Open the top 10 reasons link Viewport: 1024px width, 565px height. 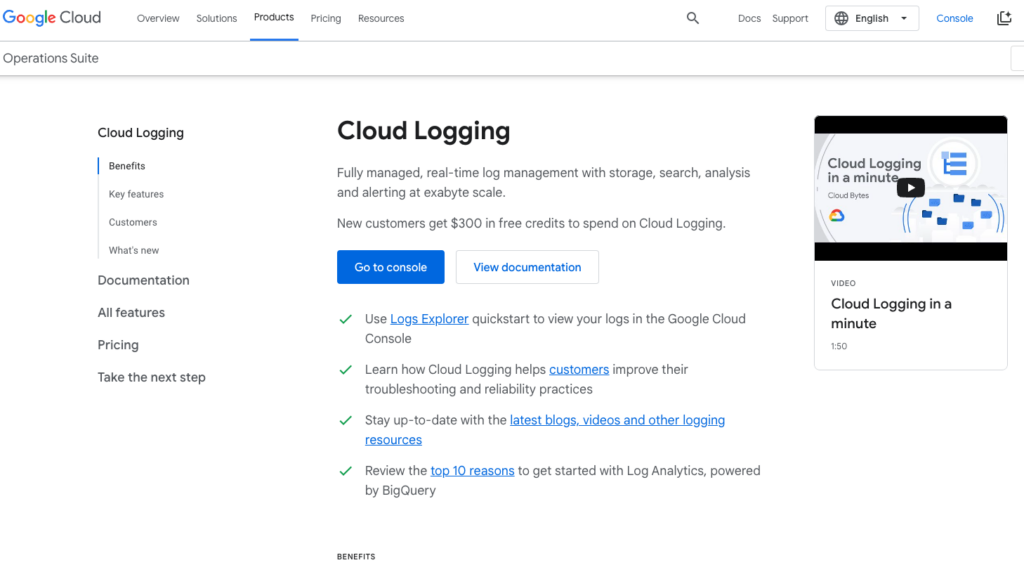pyautogui.click(x=472, y=471)
